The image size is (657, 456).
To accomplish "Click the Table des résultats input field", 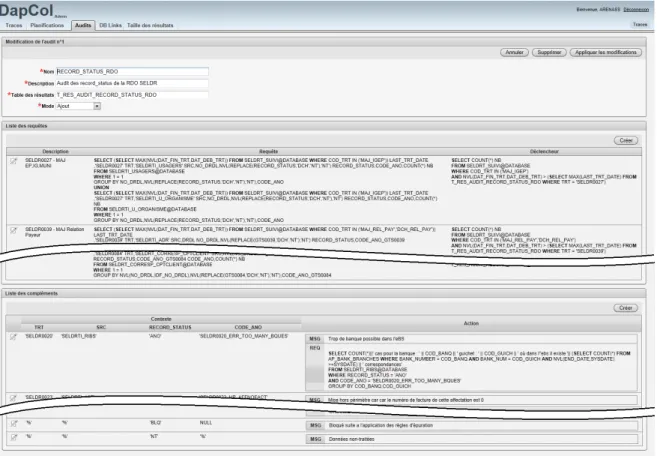I will [x=132, y=95].
